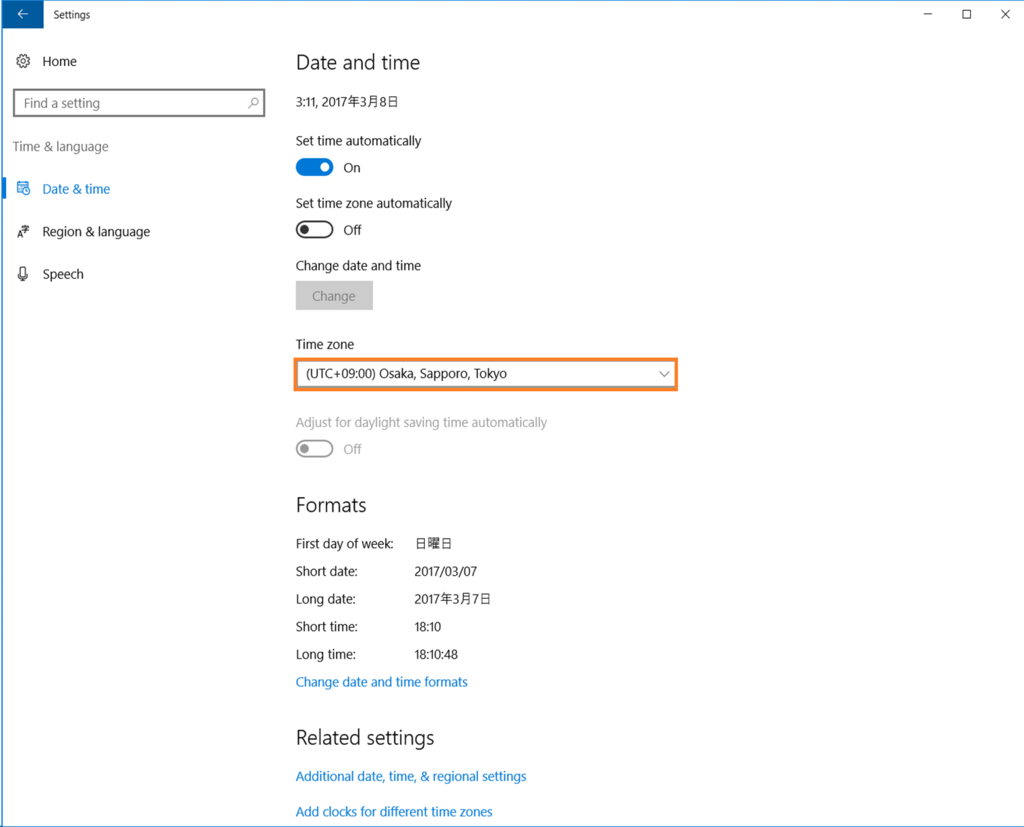
Task: Click the back arrow in title bar
Action: [x=23, y=14]
